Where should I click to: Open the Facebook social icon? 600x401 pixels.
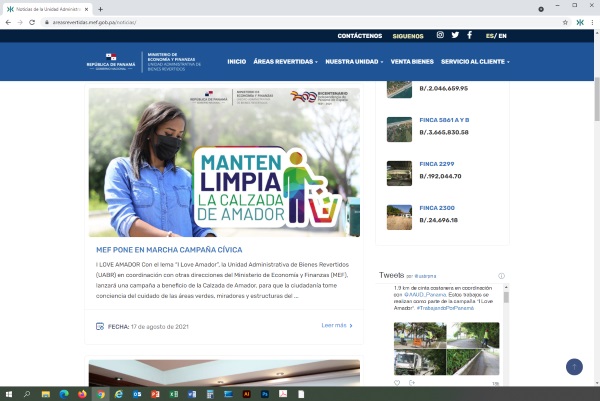(x=470, y=35)
